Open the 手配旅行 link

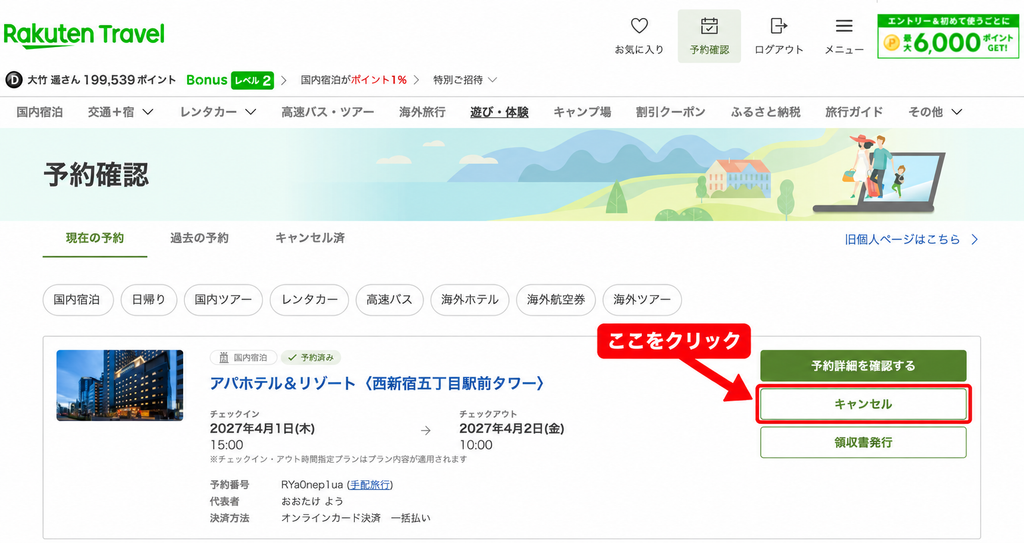[370, 485]
